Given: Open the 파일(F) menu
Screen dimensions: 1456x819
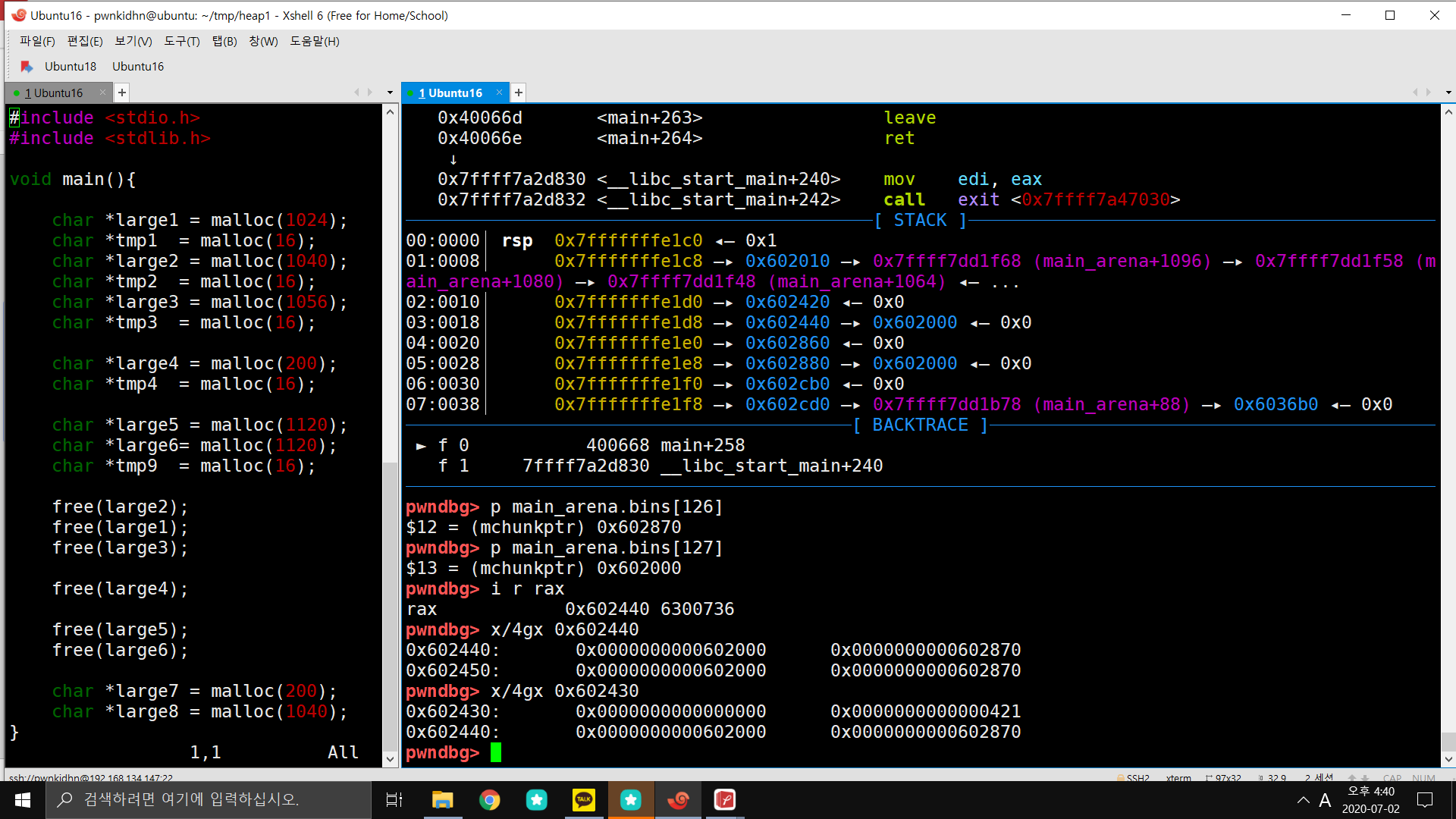Looking at the screenshot, I should tap(37, 41).
